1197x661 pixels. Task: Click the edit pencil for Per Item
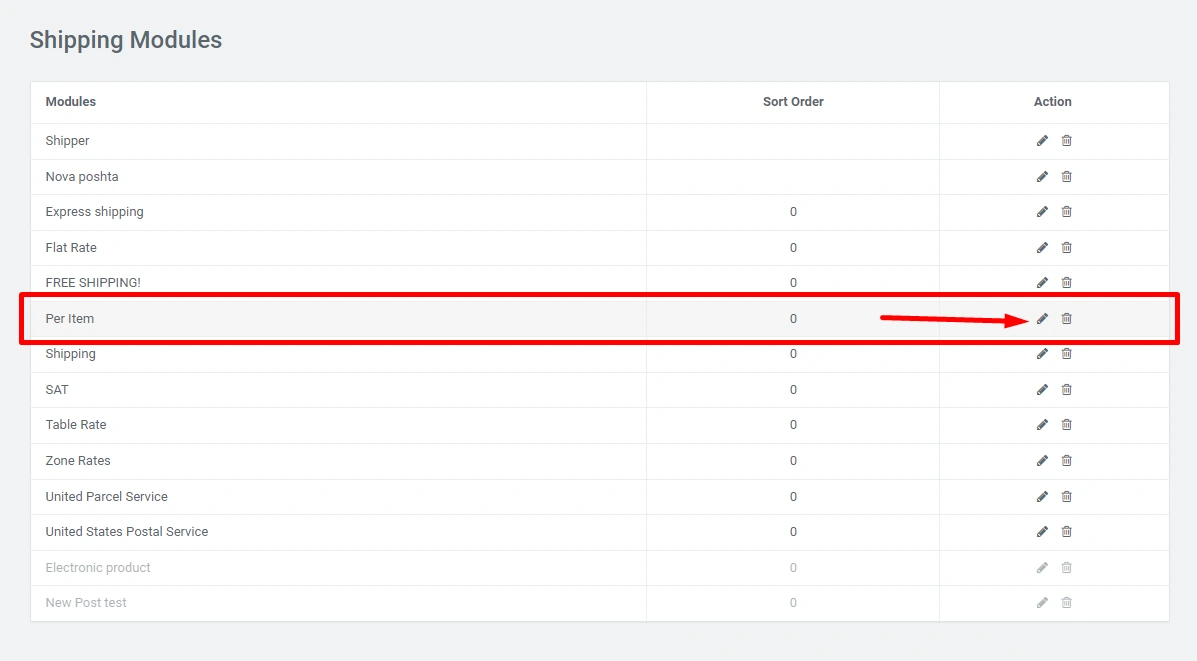1042,319
